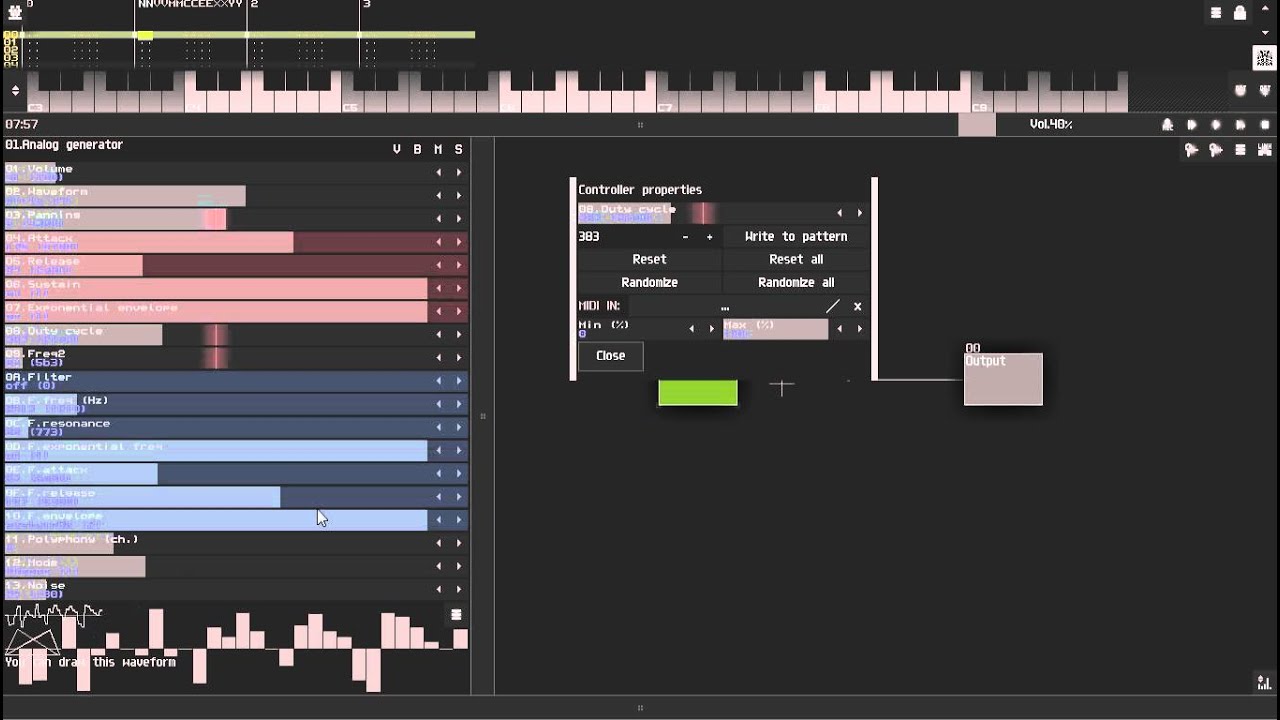Screen dimensions: 1280x720
Task: Decrease Volume with left arrow
Action: tap(438, 172)
